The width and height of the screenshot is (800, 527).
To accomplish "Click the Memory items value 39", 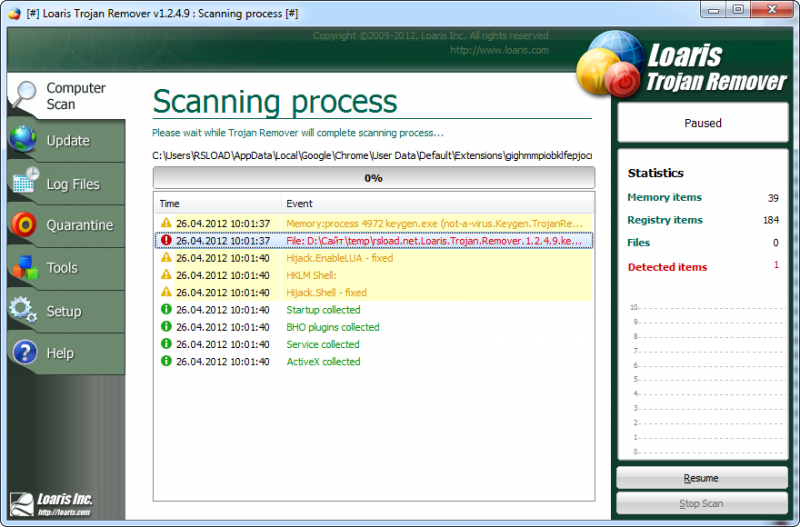I will click(x=773, y=198).
